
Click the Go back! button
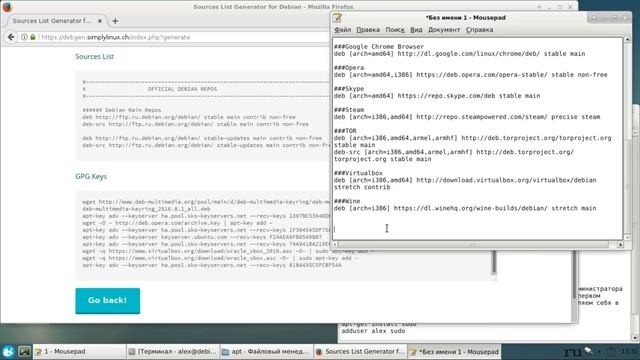(107, 301)
